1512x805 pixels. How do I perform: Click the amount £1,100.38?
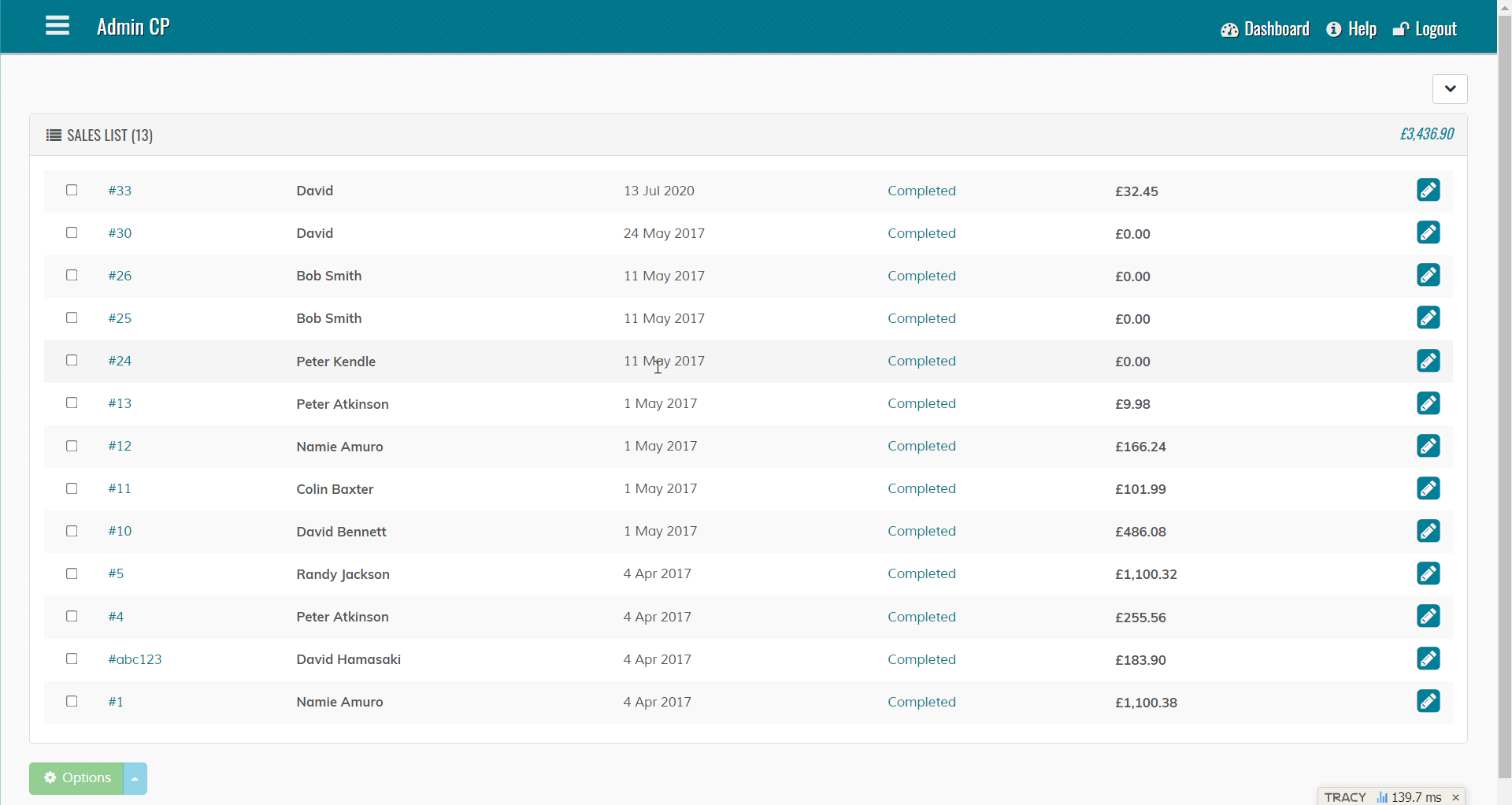pos(1146,703)
